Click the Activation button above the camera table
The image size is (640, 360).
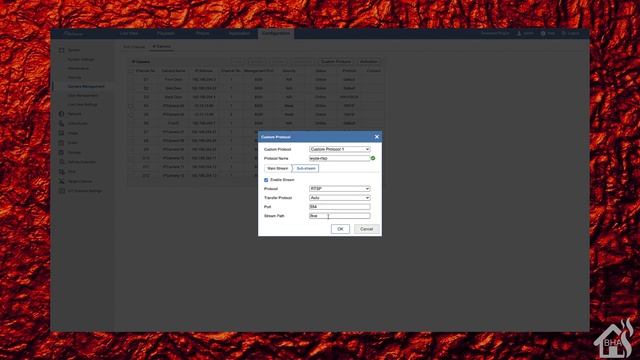click(x=369, y=62)
